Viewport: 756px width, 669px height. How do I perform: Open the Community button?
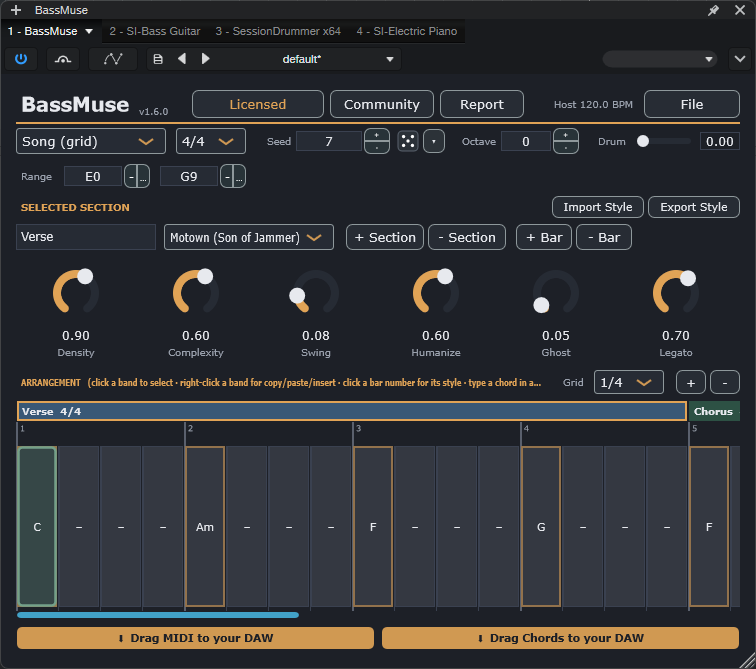[x=382, y=104]
